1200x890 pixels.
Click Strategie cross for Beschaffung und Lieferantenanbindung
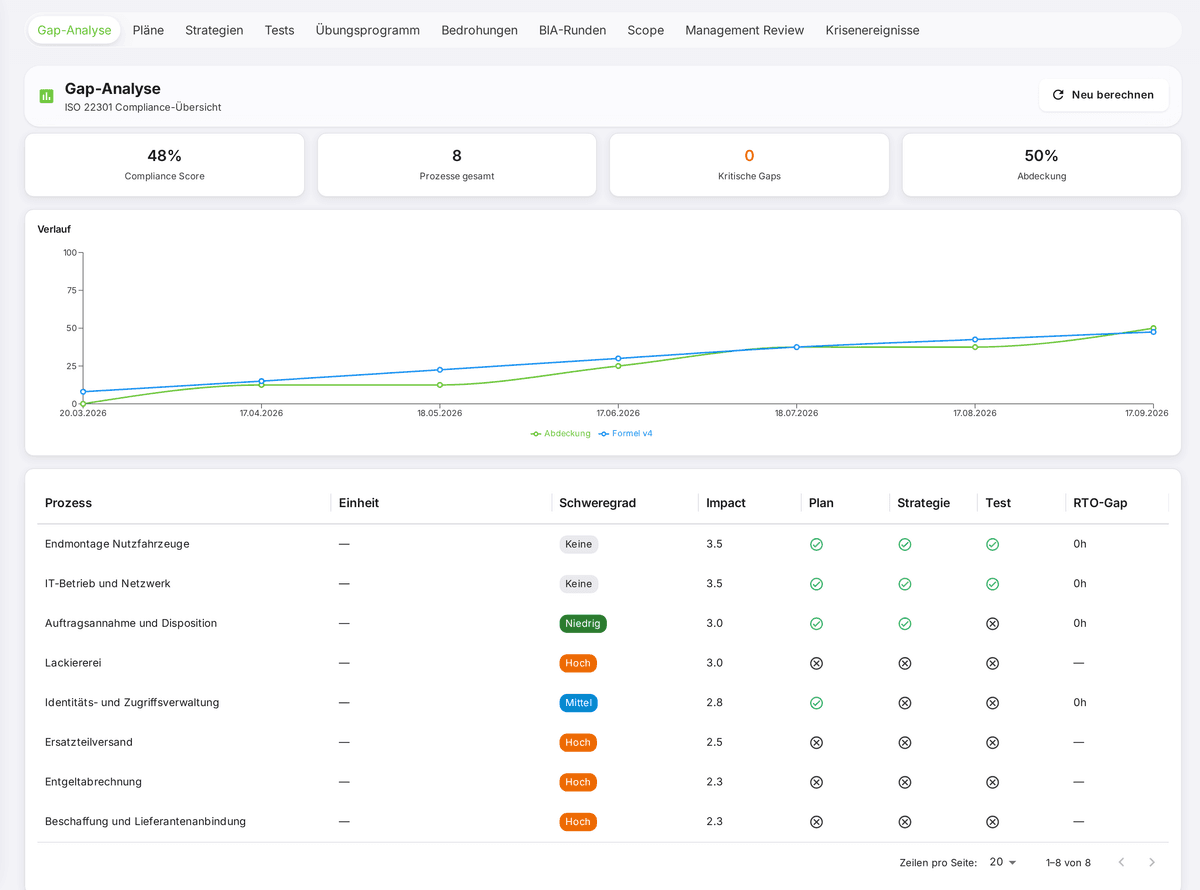[x=904, y=822]
